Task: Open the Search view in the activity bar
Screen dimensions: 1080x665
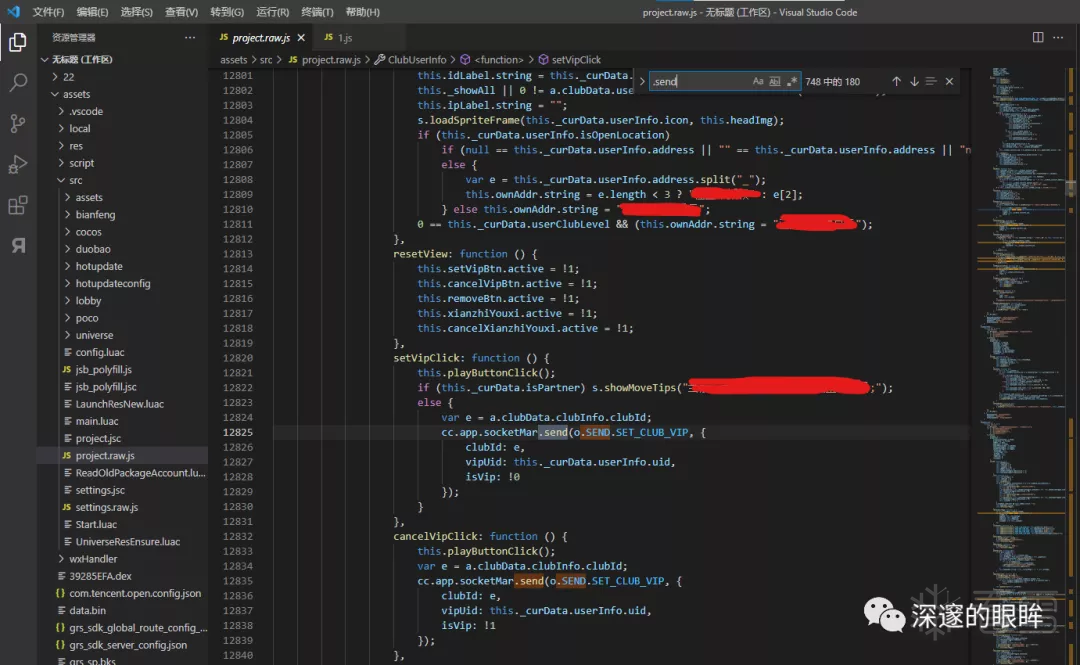Action: tap(18, 83)
